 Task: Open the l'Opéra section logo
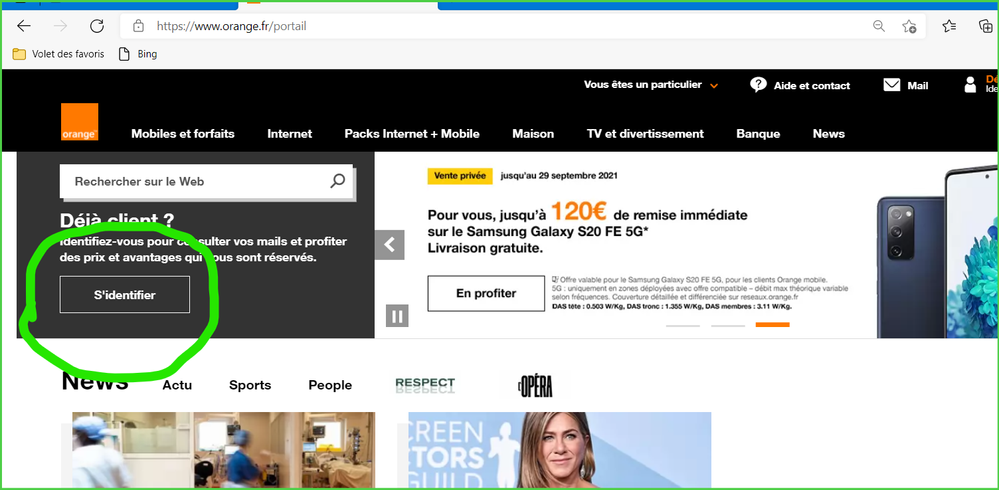(x=535, y=386)
